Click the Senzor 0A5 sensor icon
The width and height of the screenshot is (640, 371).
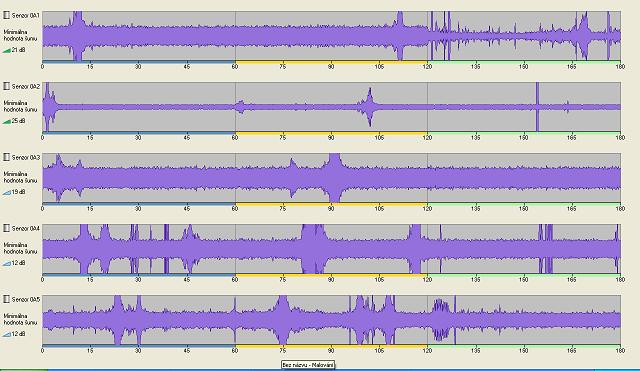6,300
